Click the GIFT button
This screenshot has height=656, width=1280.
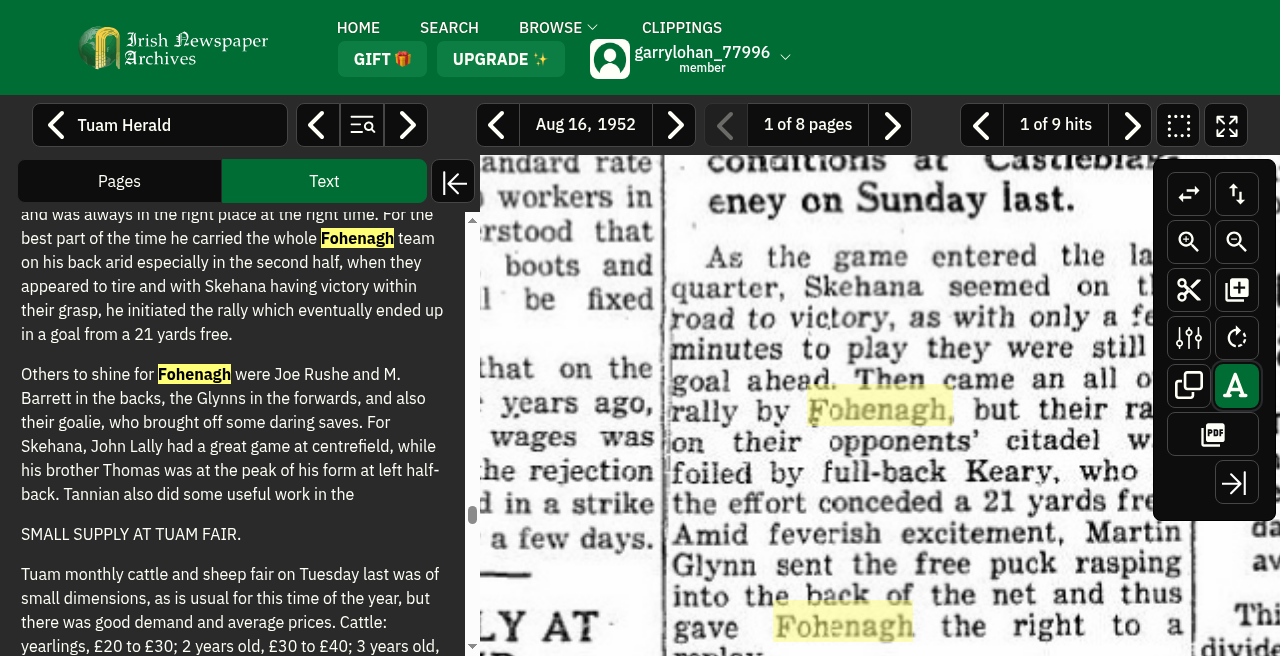click(382, 59)
